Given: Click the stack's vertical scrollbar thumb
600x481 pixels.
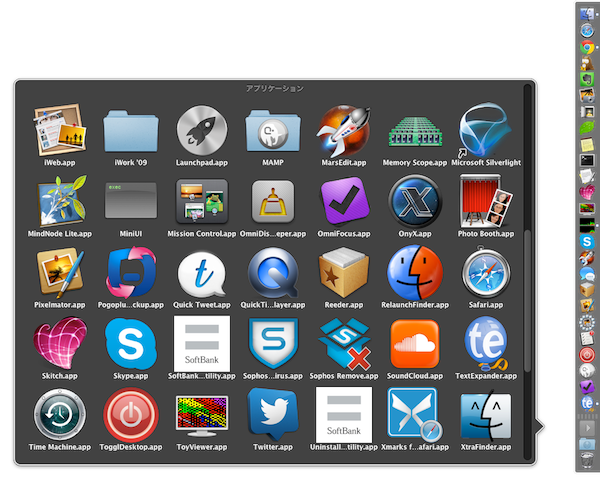Looking at the screenshot, I should tap(527, 301).
